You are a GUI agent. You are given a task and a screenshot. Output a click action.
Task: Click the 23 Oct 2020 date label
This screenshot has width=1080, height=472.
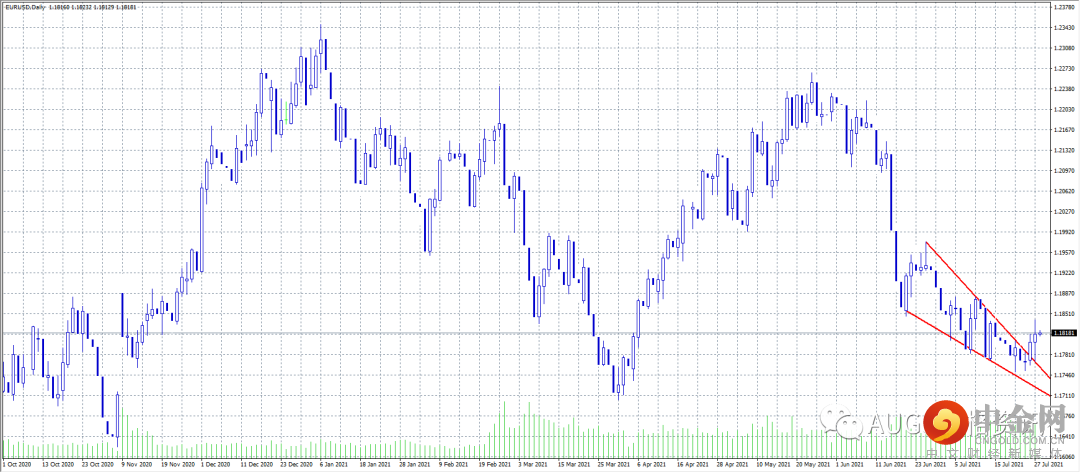point(96,466)
